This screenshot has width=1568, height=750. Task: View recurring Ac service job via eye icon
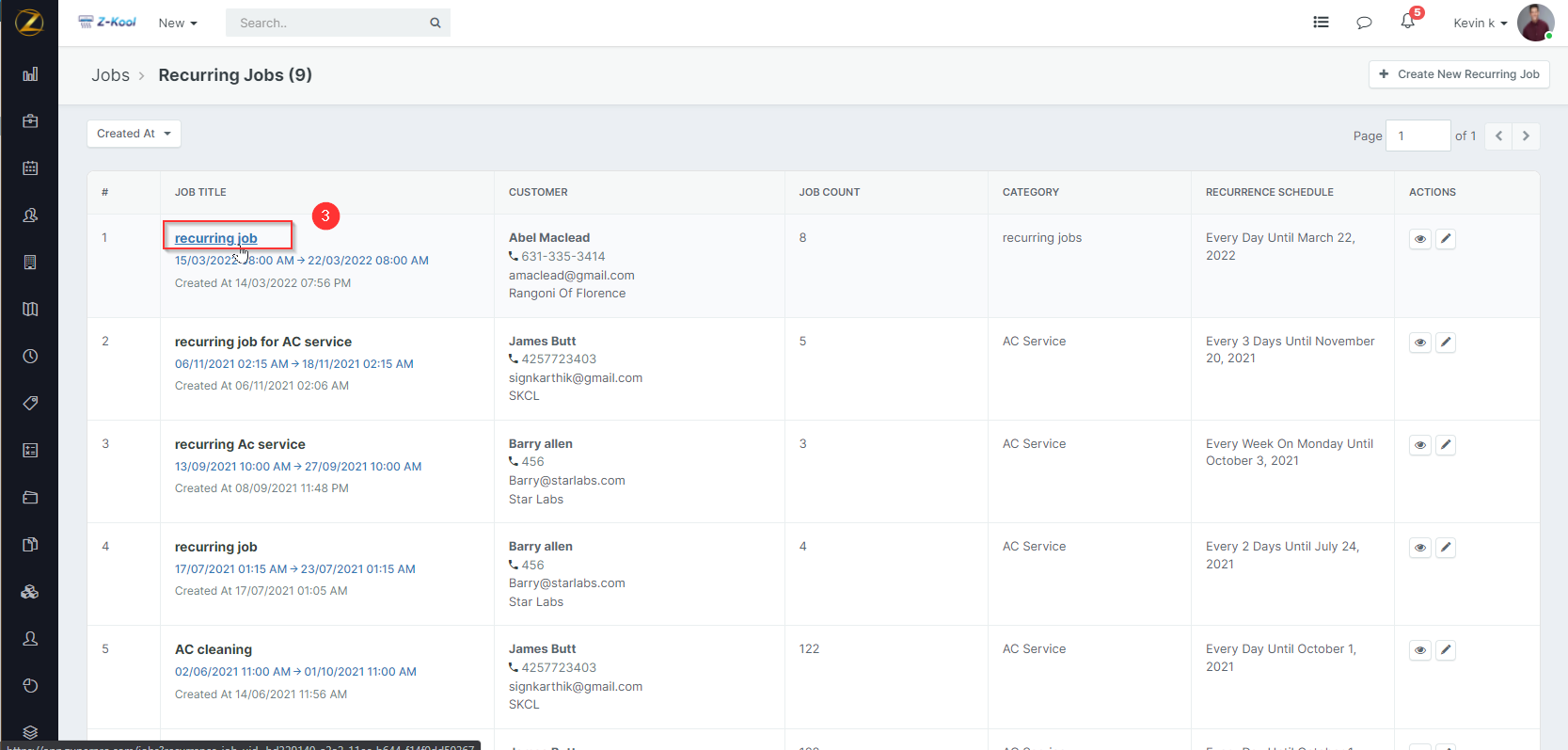pyautogui.click(x=1420, y=445)
